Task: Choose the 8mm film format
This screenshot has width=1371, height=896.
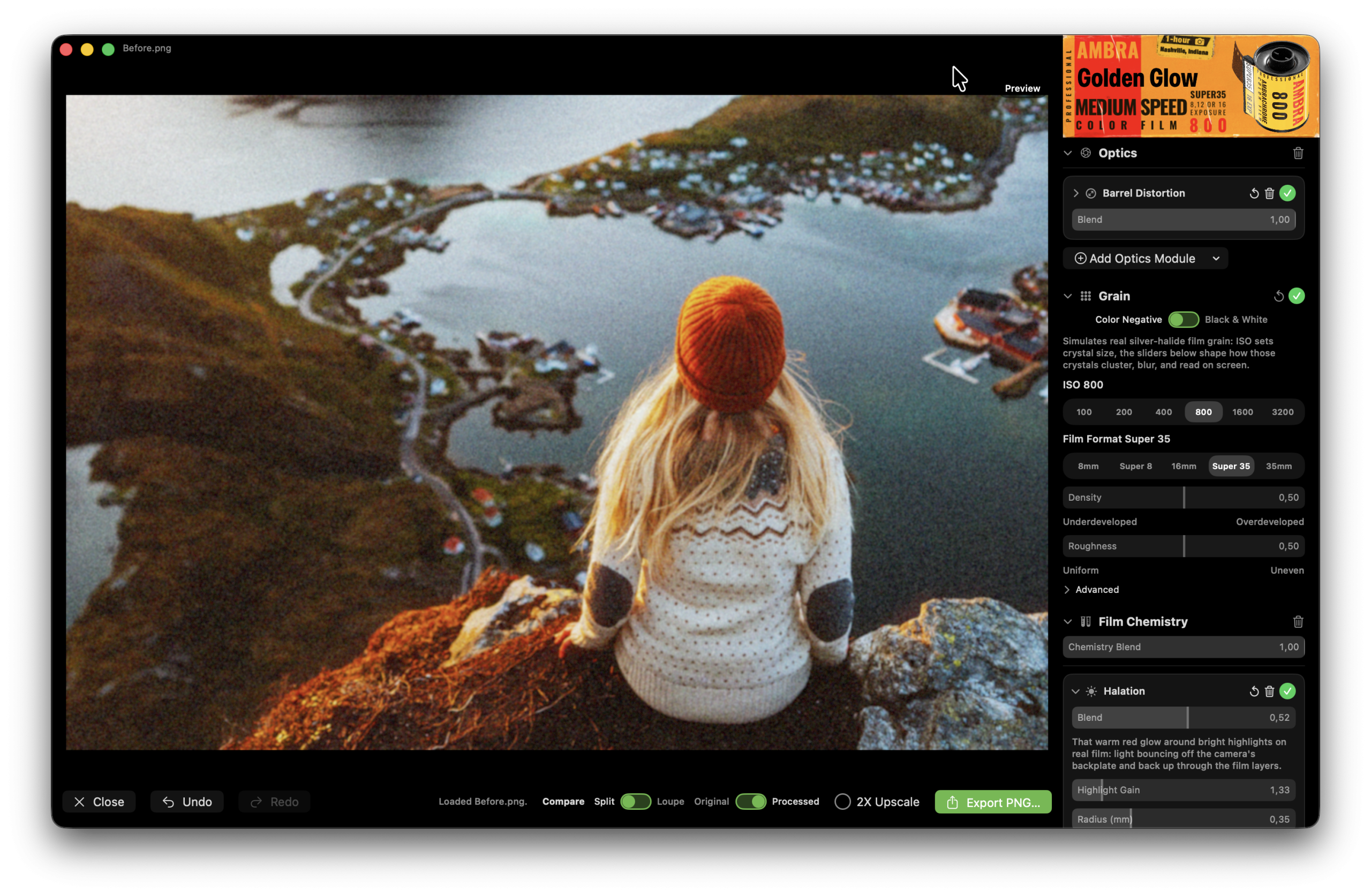Action: click(1088, 466)
